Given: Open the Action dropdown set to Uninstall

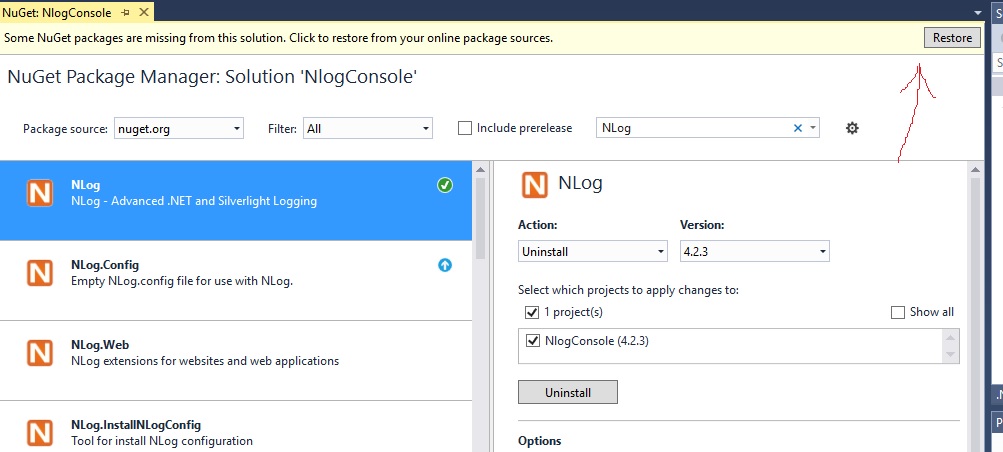Looking at the screenshot, I should pos(592,251).
